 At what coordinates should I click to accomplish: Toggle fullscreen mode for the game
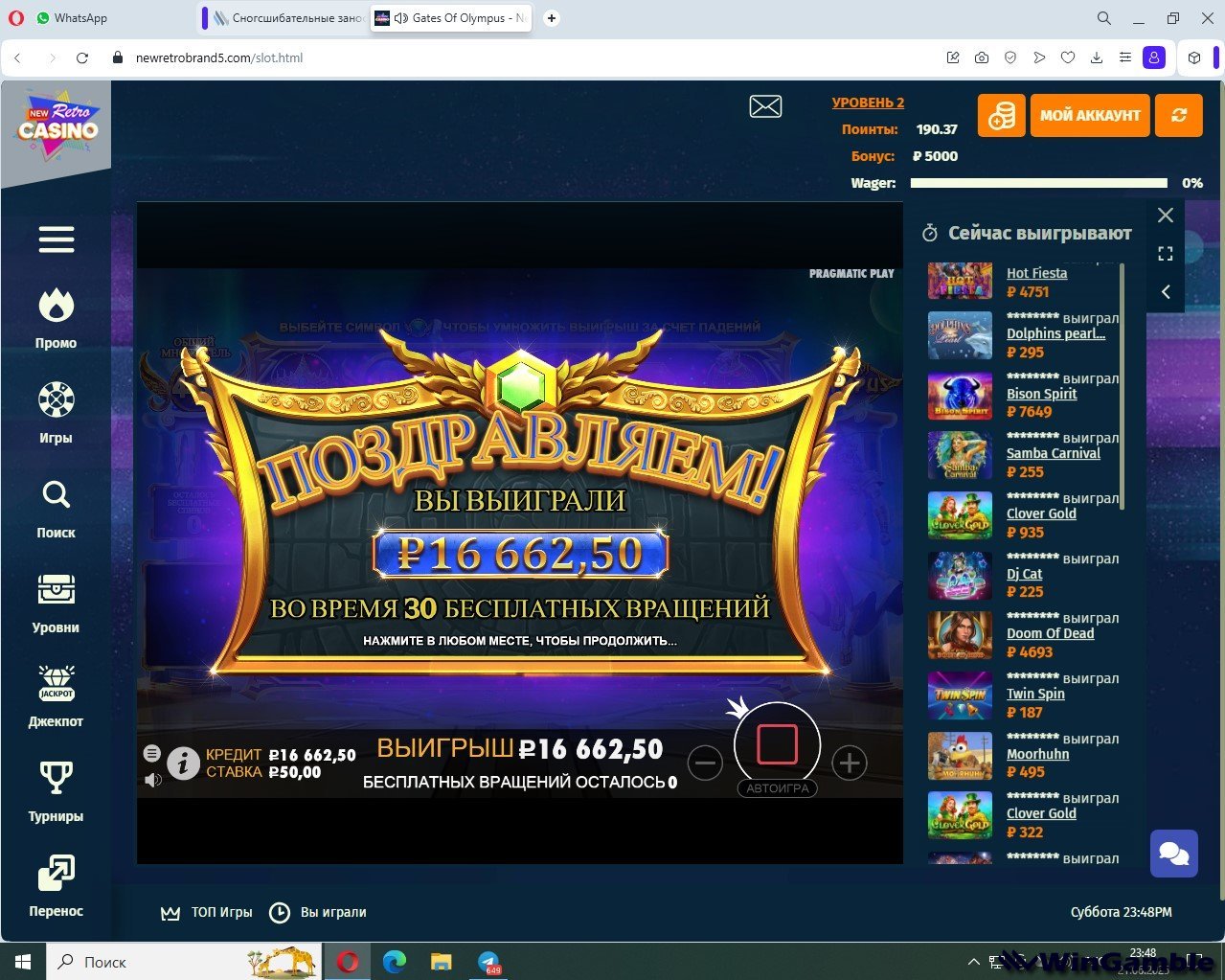[1166, 254]
